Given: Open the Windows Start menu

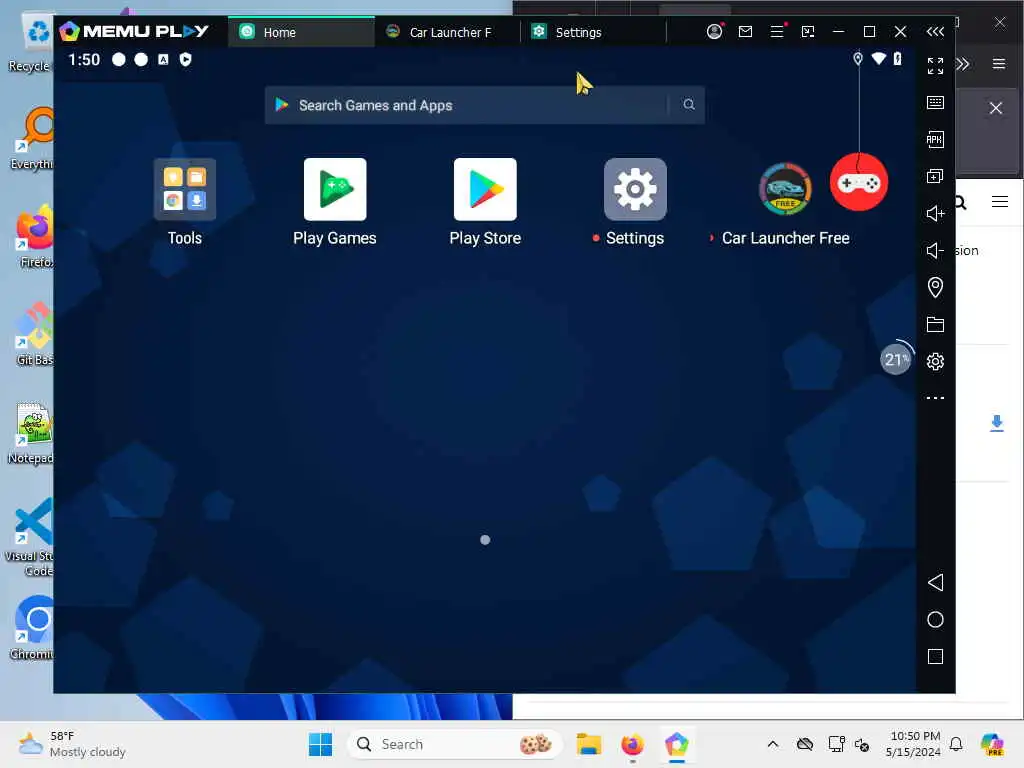Looking at the screenshot, I should [x=320, y=744].
